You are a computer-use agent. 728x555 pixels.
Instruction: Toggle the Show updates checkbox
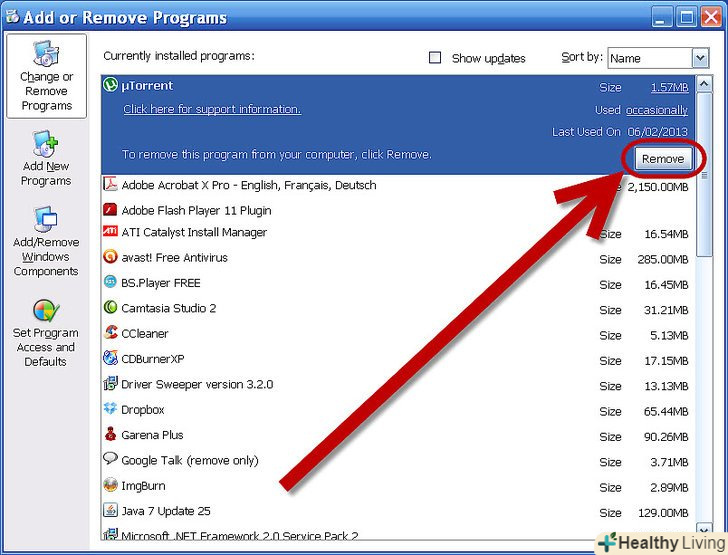point(435,58)
